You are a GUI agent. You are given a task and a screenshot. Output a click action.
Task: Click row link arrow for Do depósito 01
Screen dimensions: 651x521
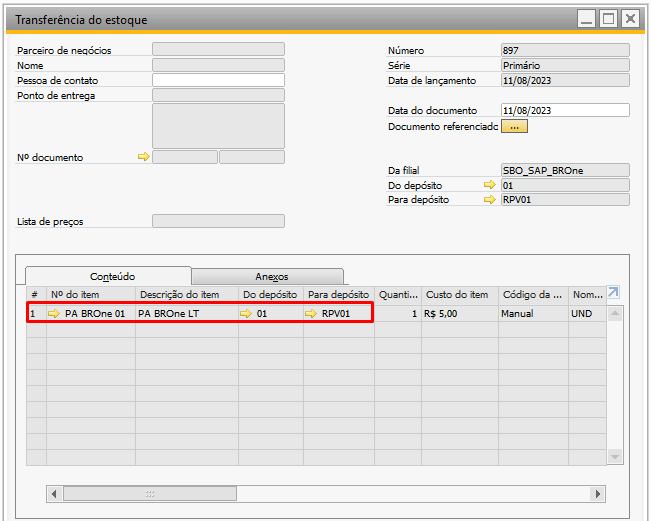[246, 313]
